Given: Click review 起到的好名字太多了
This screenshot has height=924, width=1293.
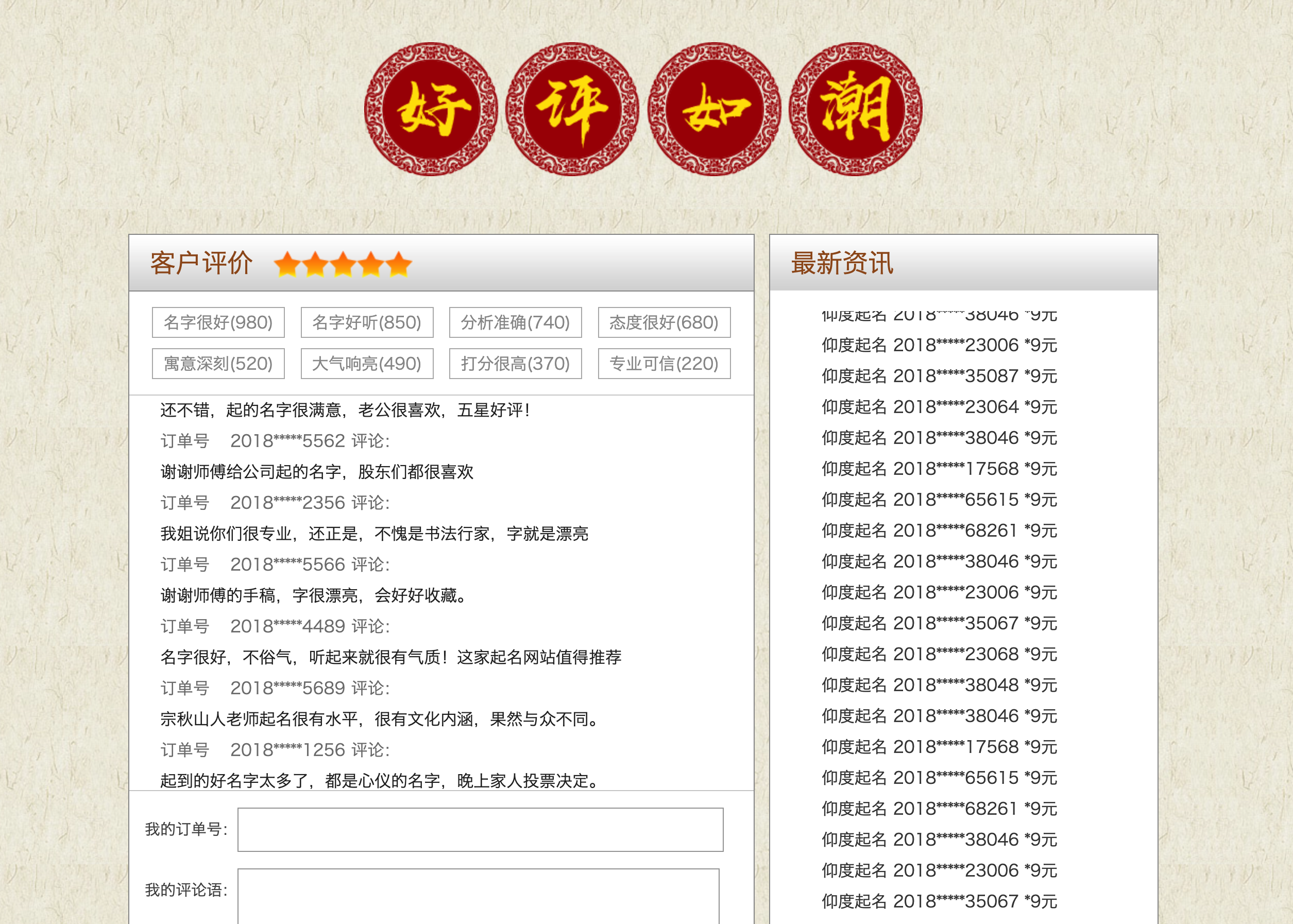Looking at the screenshot, I should pos(380,781).
